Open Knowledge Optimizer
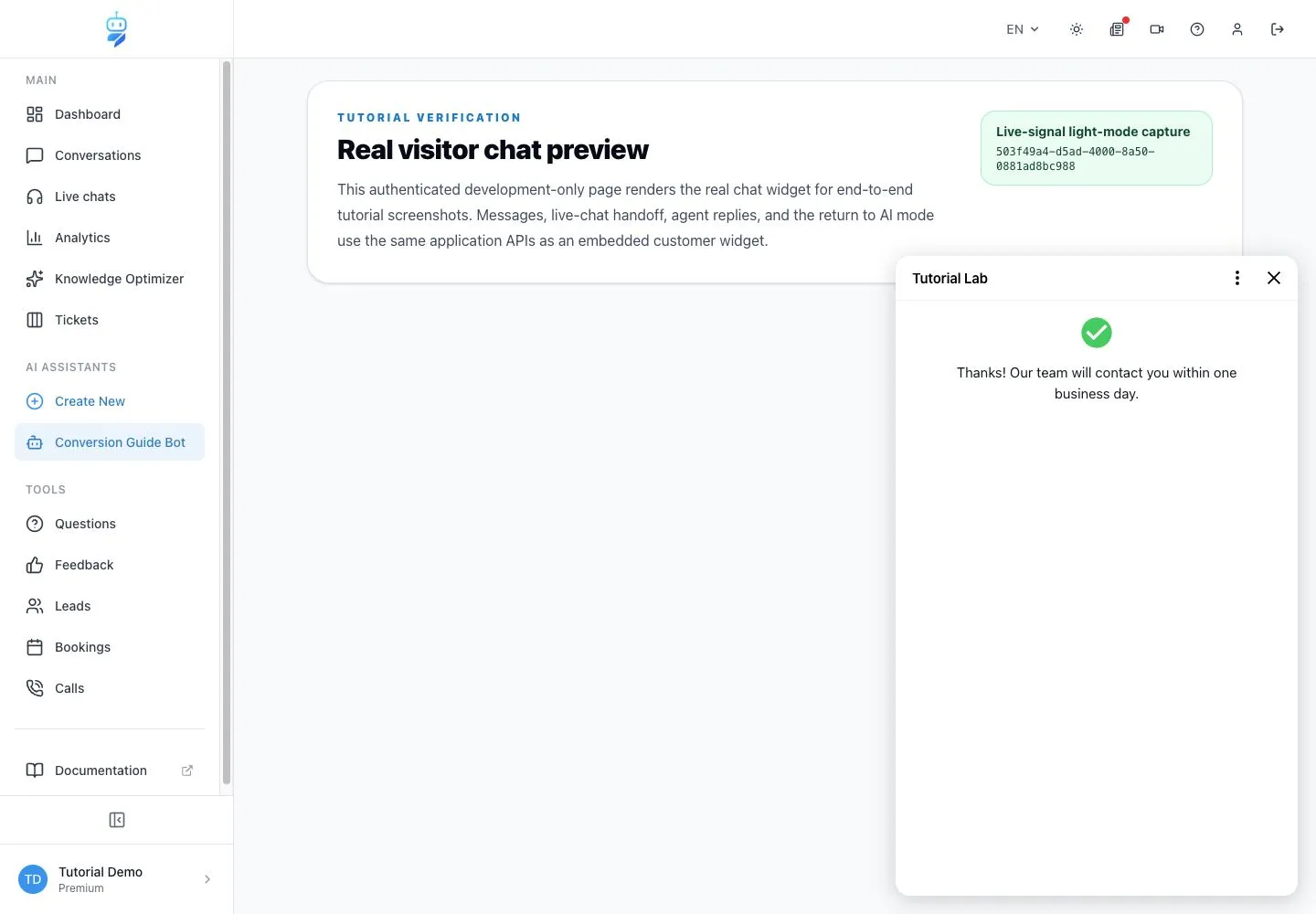 click(x=110, y=279)
